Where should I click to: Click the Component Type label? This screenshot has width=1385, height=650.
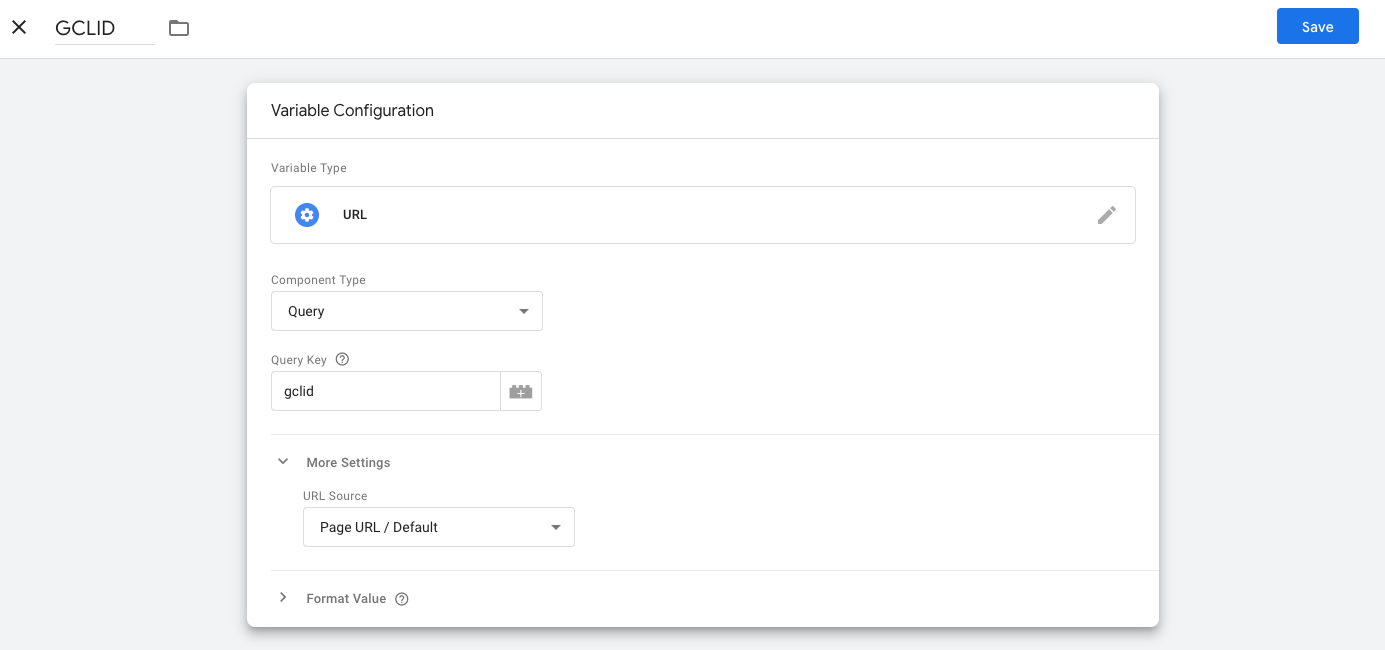point(318,280)
